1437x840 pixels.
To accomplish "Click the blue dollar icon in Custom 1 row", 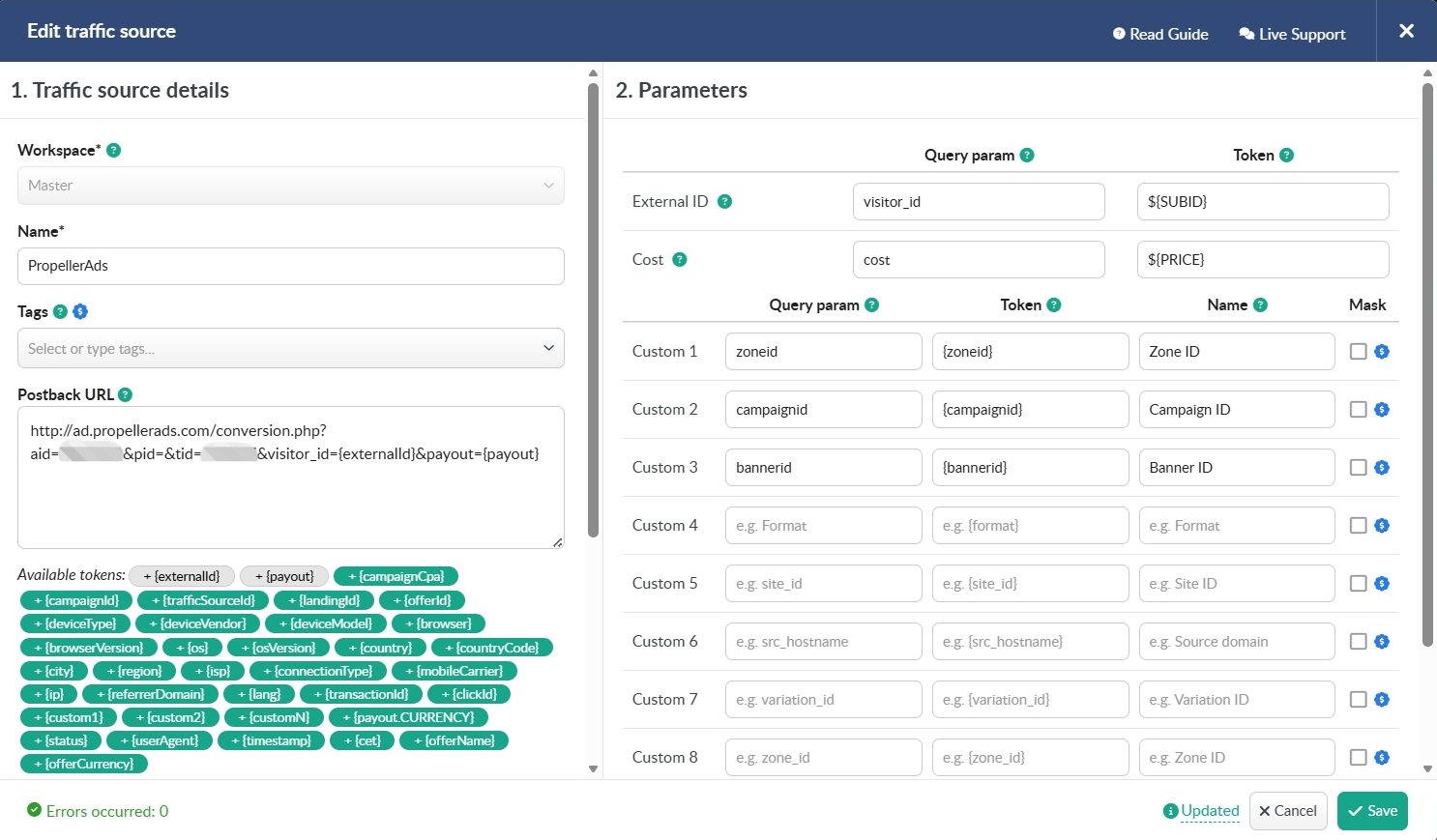I will (x=1382, y=352).
